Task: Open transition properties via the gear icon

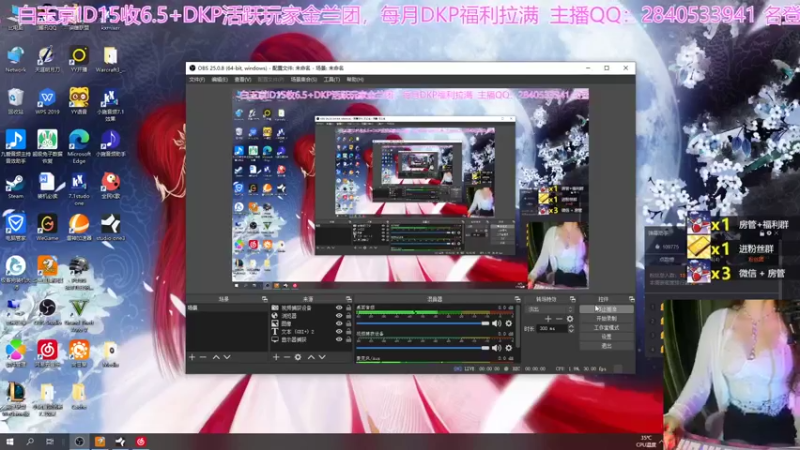Action: click(570, 319)
